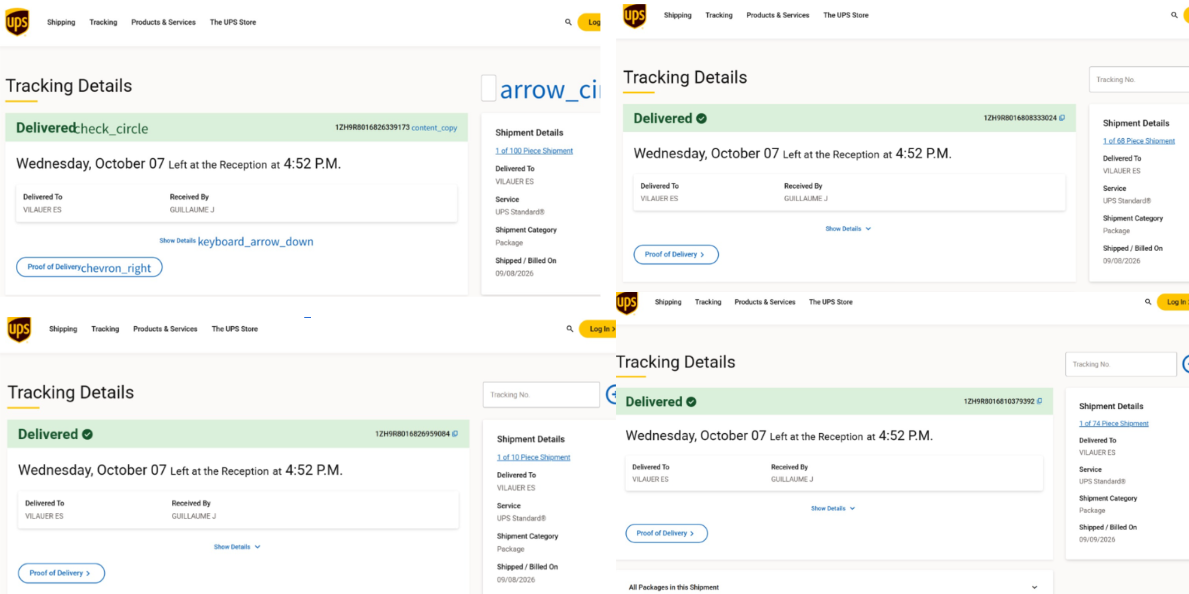1189x594 pixels.
Task: Open Proof of Delivery for tracking number 1ZH9R8016826959084
Action: tap(61, 573)
